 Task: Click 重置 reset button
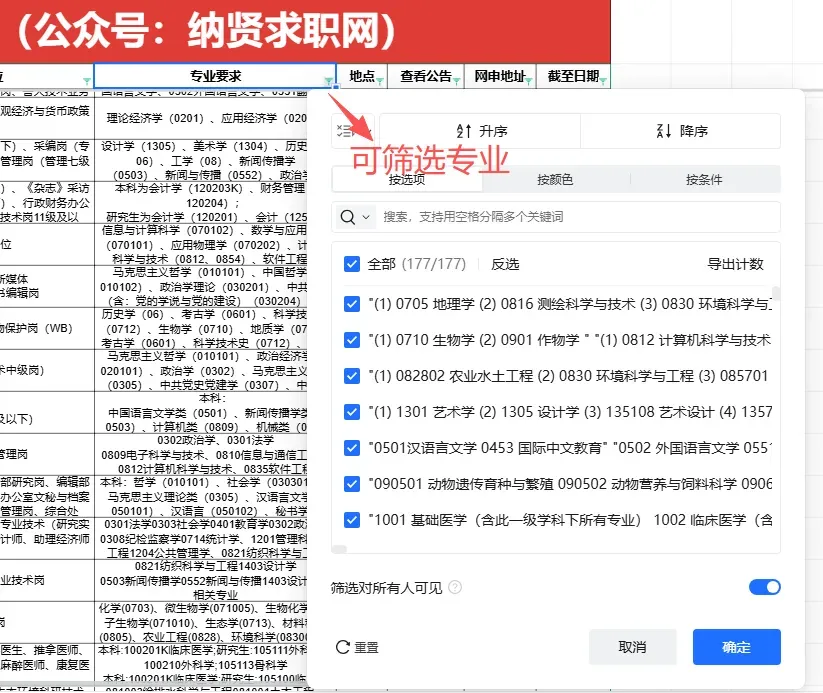pos(357,647)
